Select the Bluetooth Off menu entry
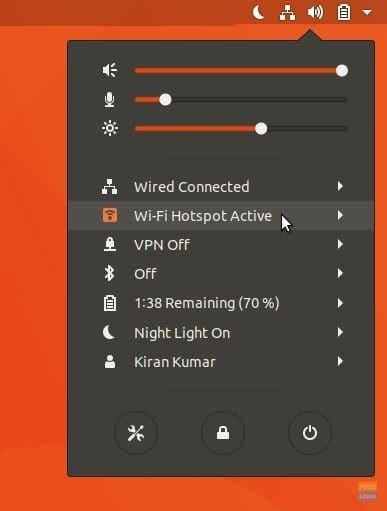Image resolution: width=387 pixels, height=511 pixels. click(221, 274)
